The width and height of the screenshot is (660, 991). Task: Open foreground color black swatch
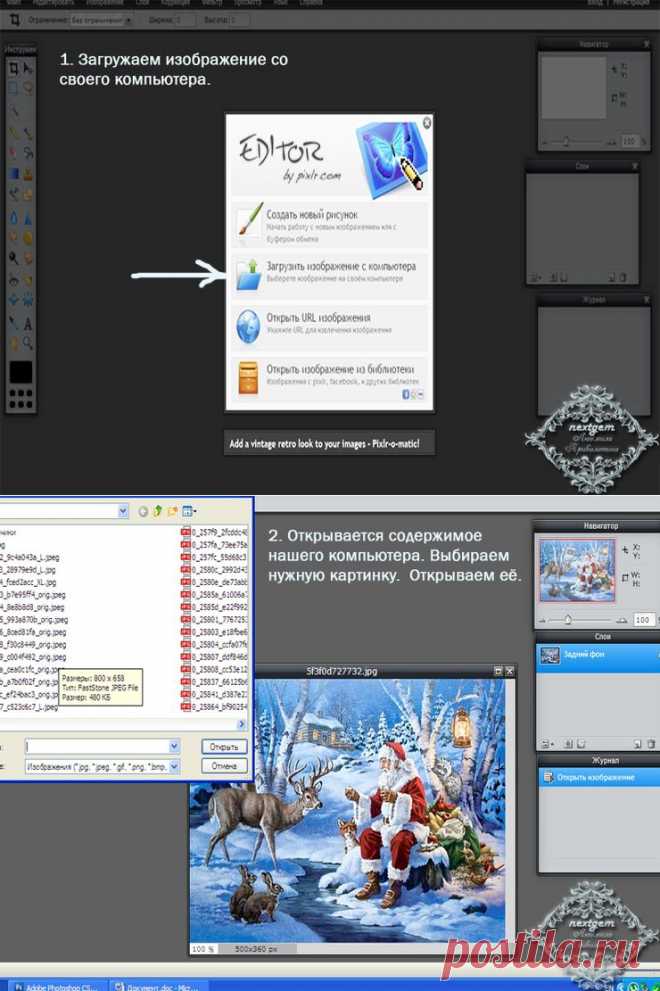(20, 372)
